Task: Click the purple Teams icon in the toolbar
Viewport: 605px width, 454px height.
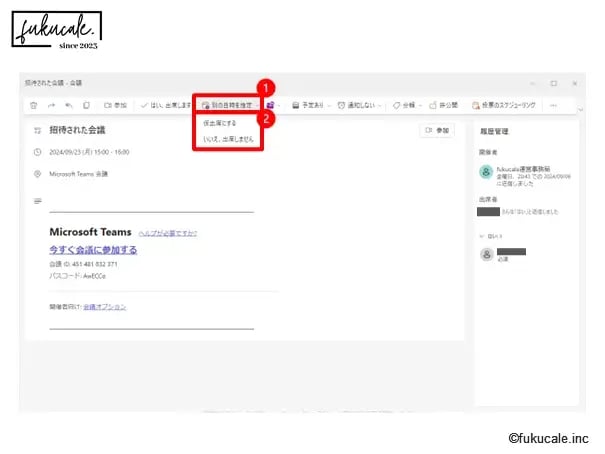Action: [270, 105]
